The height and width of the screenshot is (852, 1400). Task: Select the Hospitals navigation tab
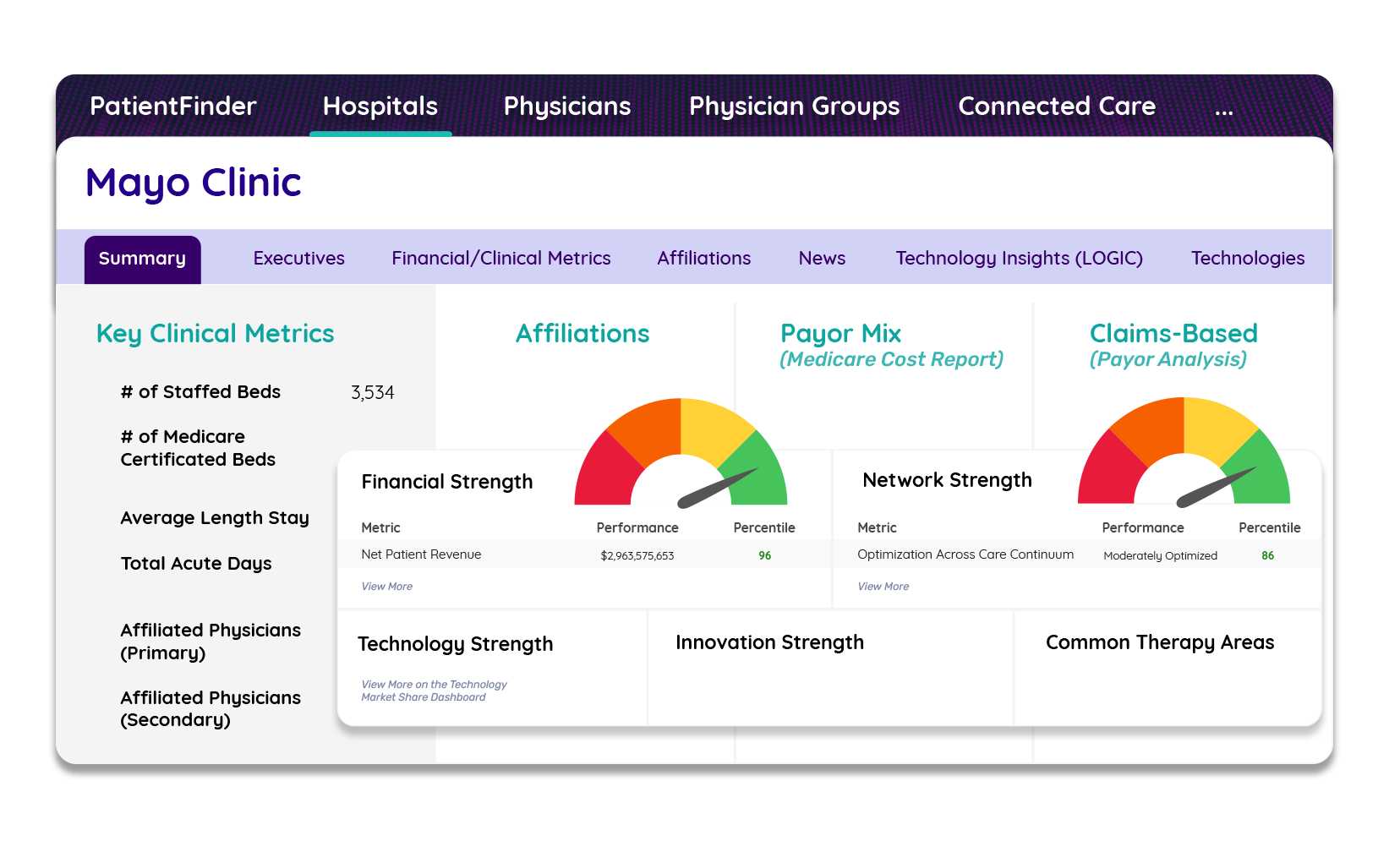pos(380,106)
